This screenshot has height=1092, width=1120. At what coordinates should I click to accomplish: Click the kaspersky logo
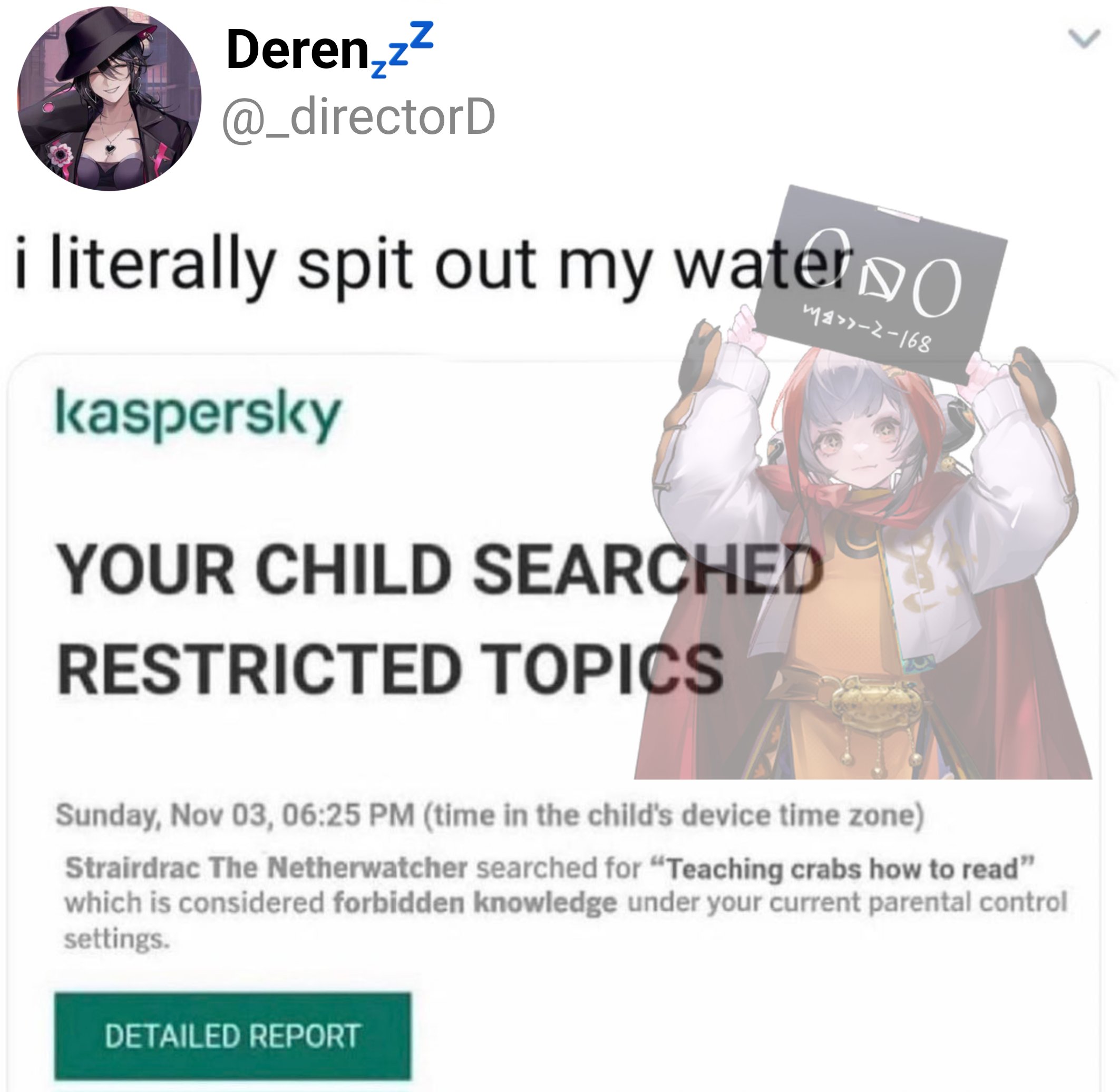tap(198, 412)
